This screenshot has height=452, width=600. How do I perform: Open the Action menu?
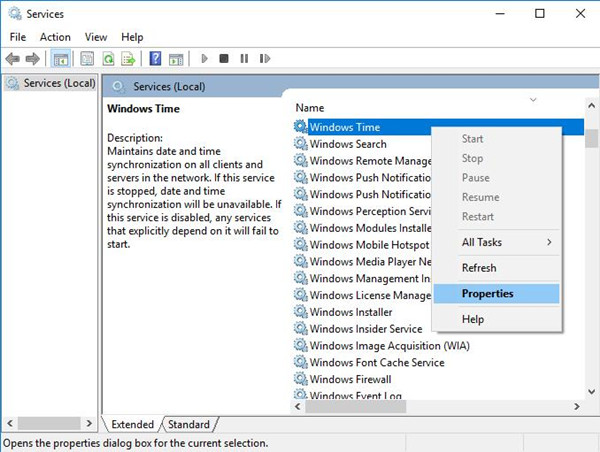55,37
